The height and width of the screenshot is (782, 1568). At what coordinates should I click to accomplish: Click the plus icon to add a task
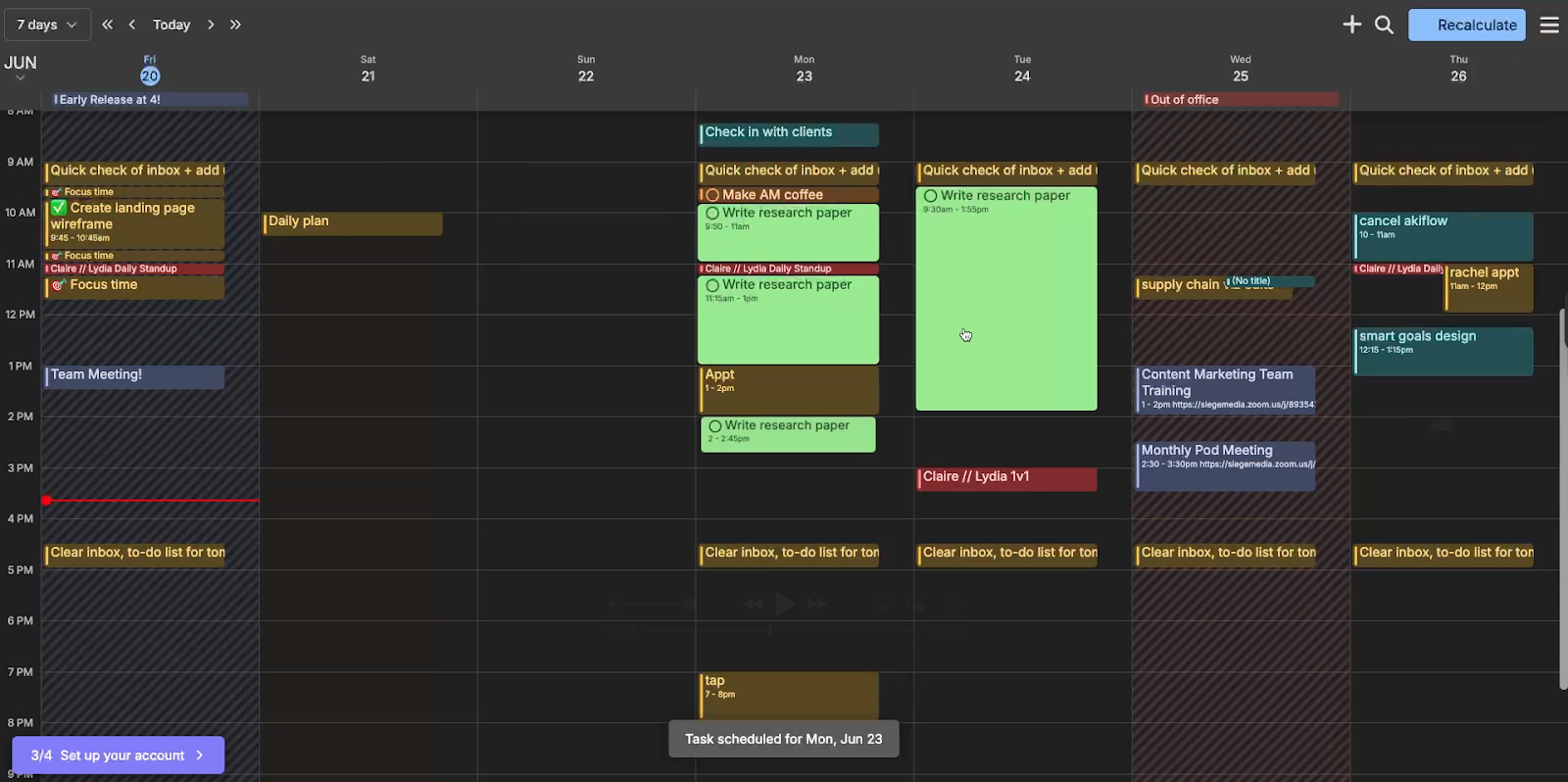(x=1351, y=24)
